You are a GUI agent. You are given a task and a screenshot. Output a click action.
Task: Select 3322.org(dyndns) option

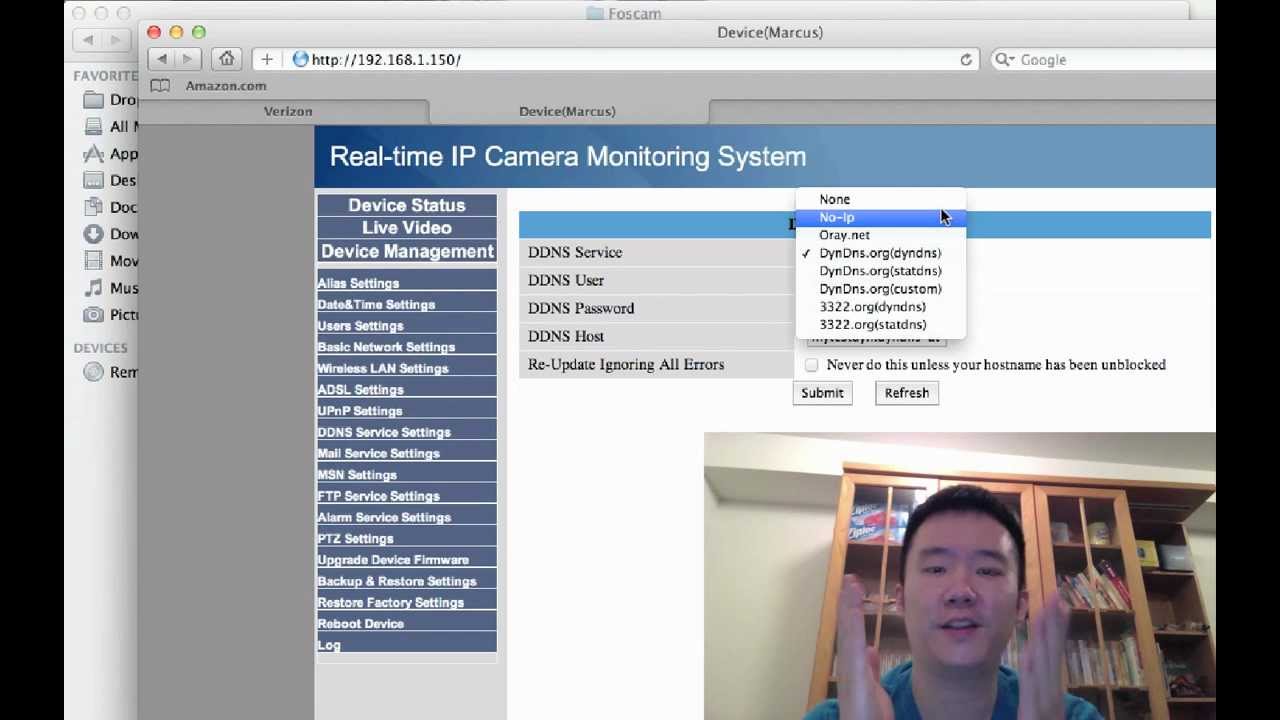880,307
